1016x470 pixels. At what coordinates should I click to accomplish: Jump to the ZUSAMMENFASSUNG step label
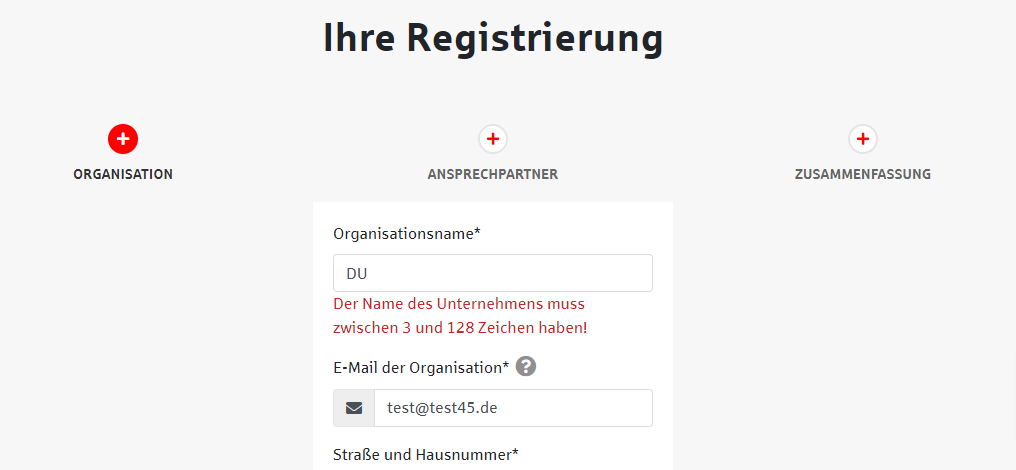(863, 174)
